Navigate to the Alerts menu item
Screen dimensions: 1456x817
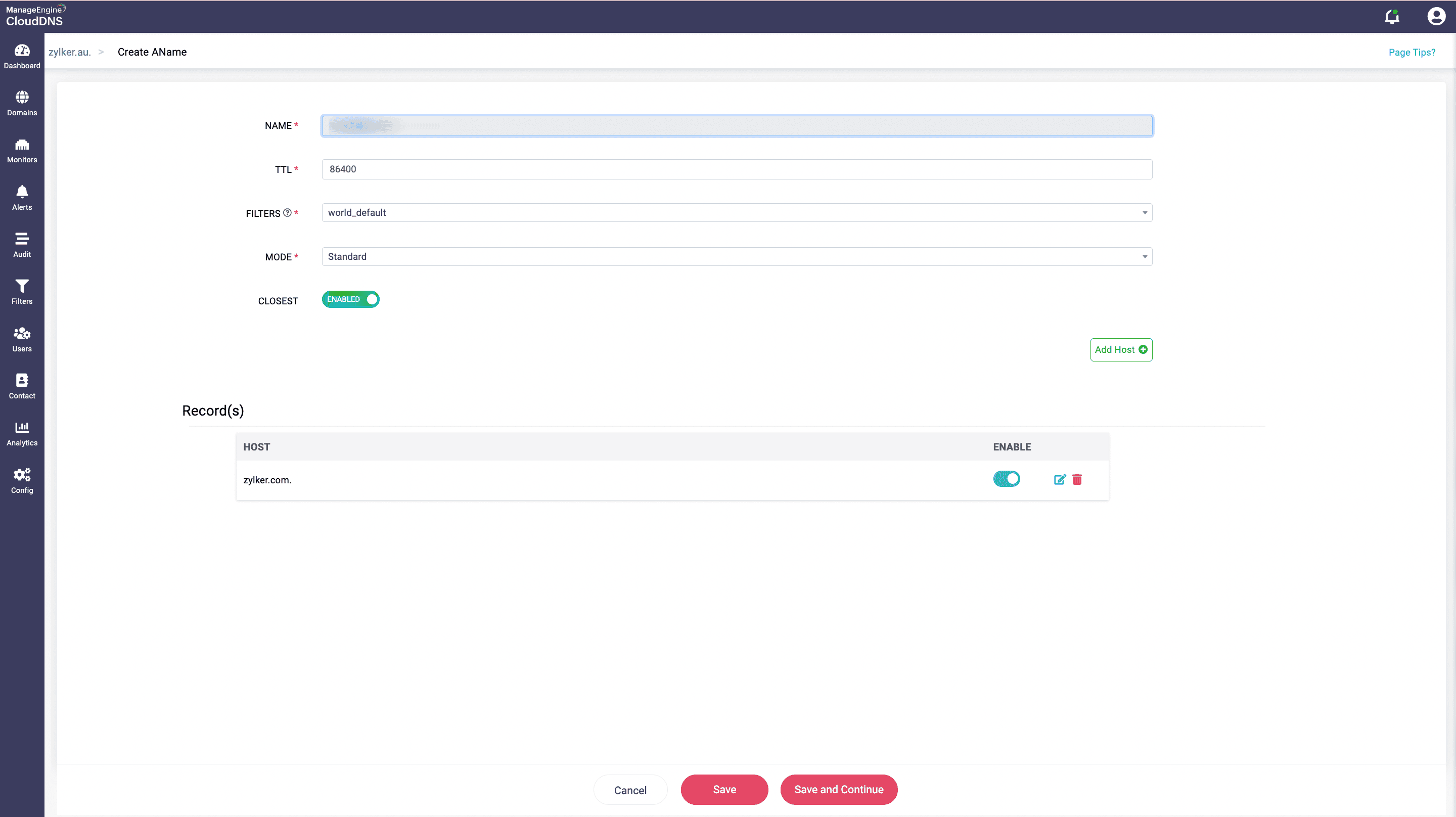click(x=22, y=198)
